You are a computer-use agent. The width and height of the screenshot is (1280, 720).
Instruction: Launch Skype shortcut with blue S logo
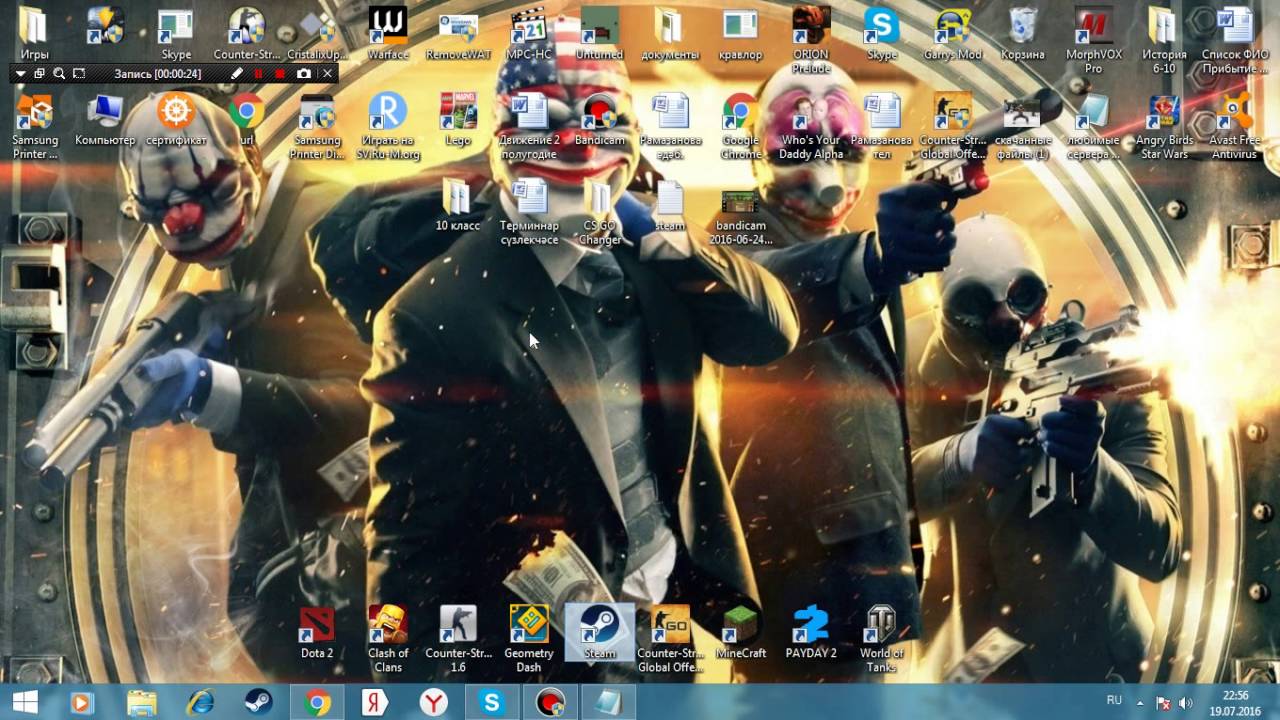(x=882, y=34)
